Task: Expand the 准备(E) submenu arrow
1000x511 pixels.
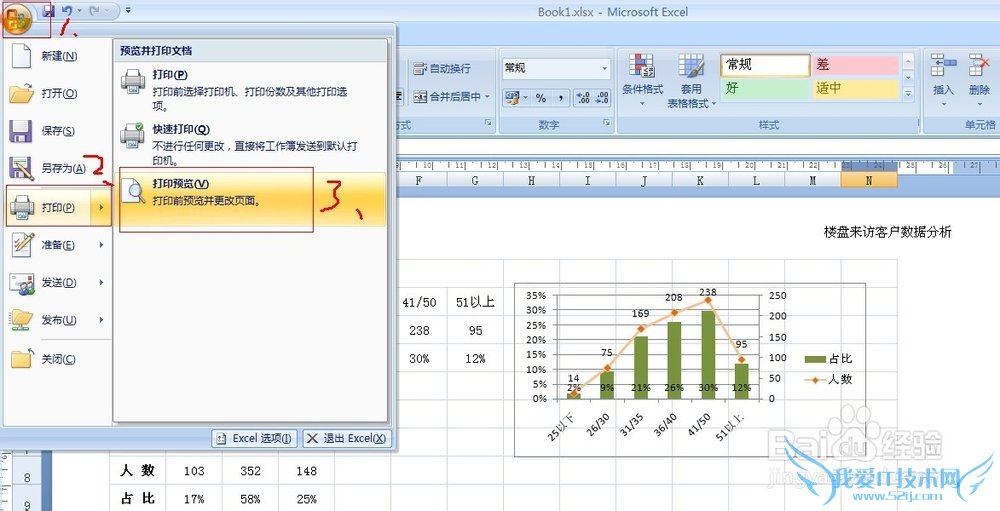Action: click(x=101, y=245)
